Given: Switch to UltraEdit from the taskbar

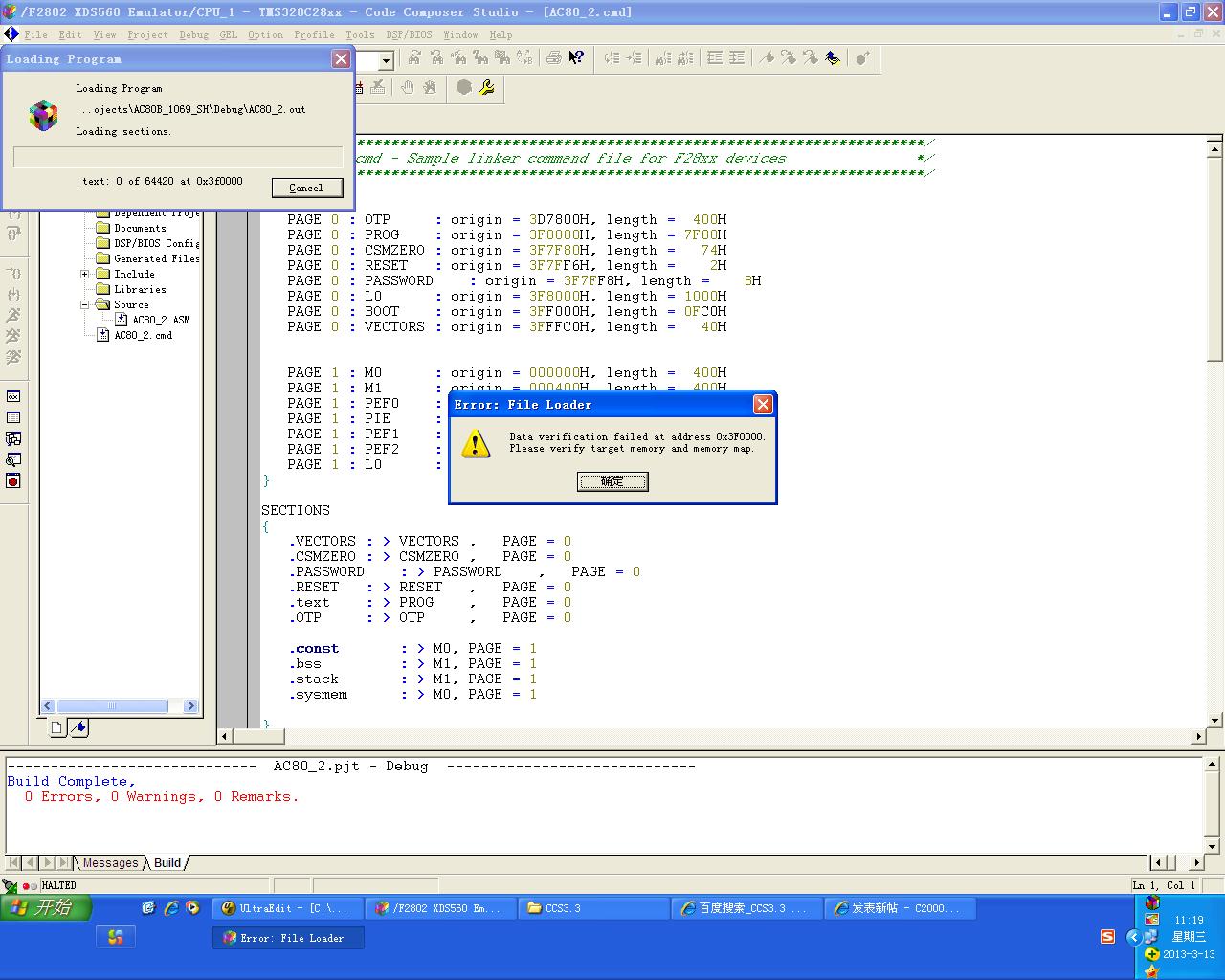Looking at the screenshot, I should coord(286,908).
